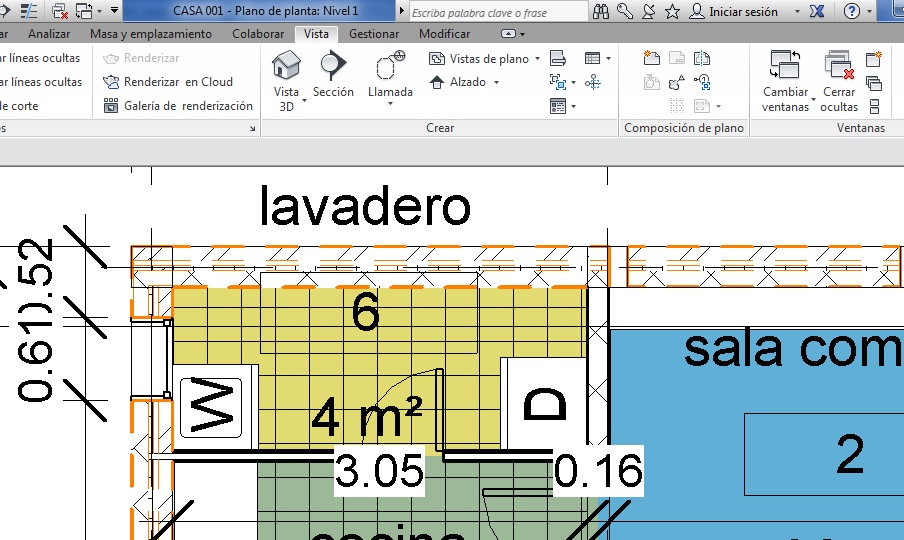
Task: Open the Analizar ribbon tab
Action: pyautogui.click(x=49, y=34)
